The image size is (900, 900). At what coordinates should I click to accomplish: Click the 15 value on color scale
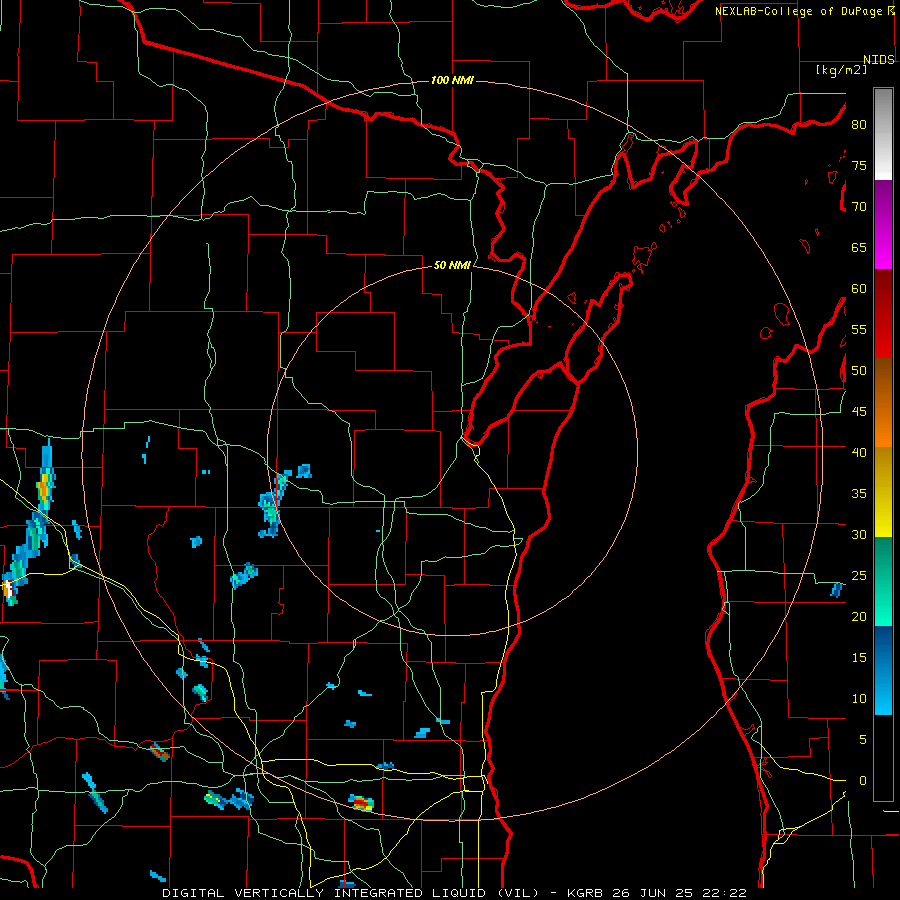[859, 658]
